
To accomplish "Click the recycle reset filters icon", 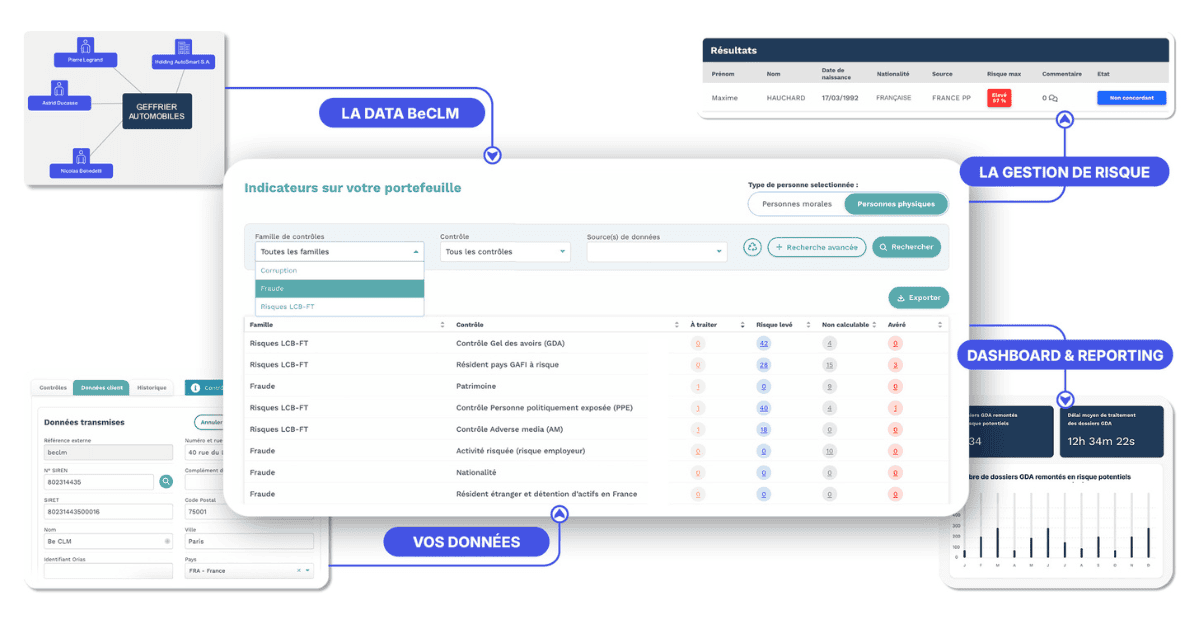I will pyautogui.click(x=752, y=247).
